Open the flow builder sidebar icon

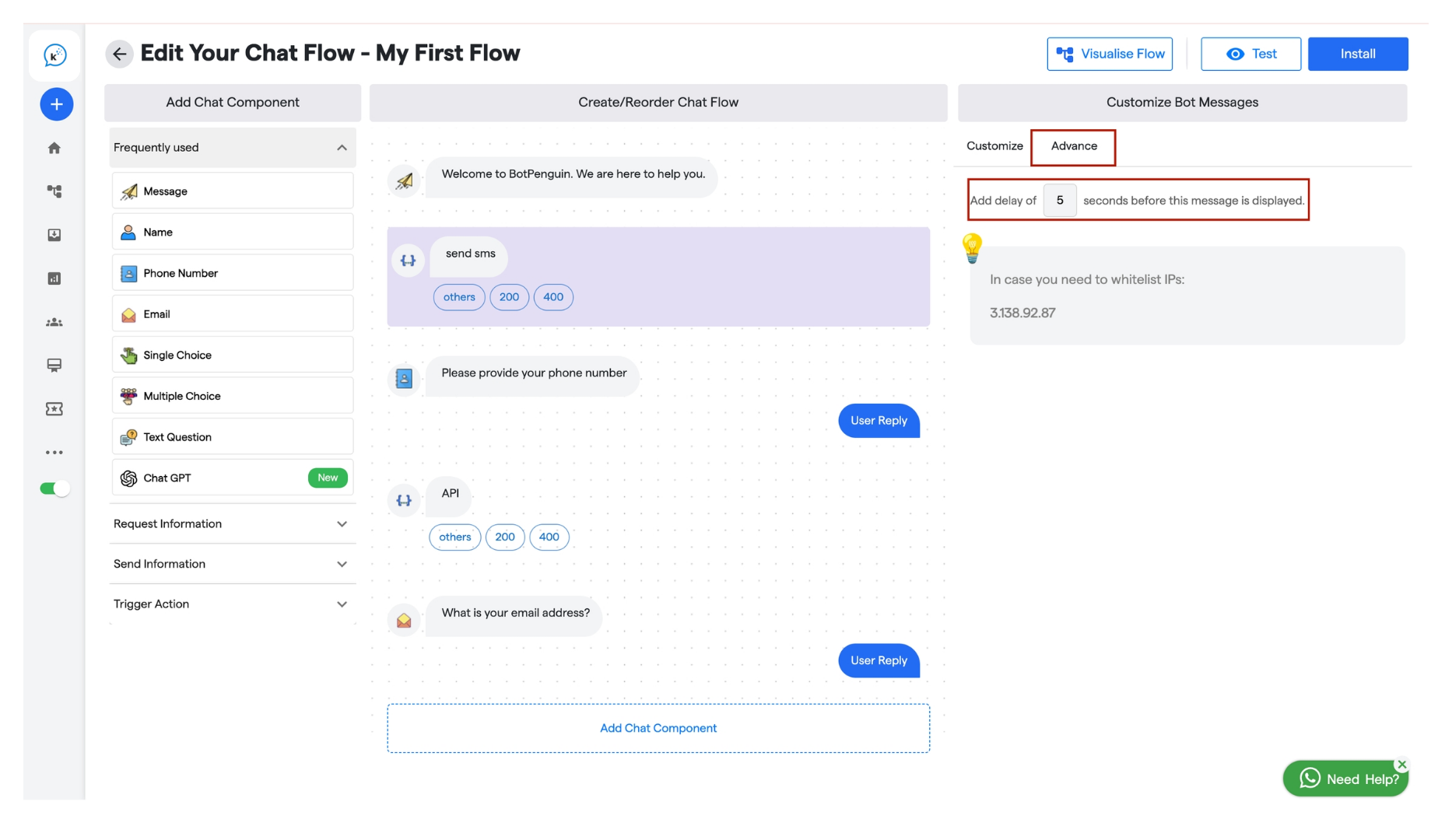(x=54, y=191)
